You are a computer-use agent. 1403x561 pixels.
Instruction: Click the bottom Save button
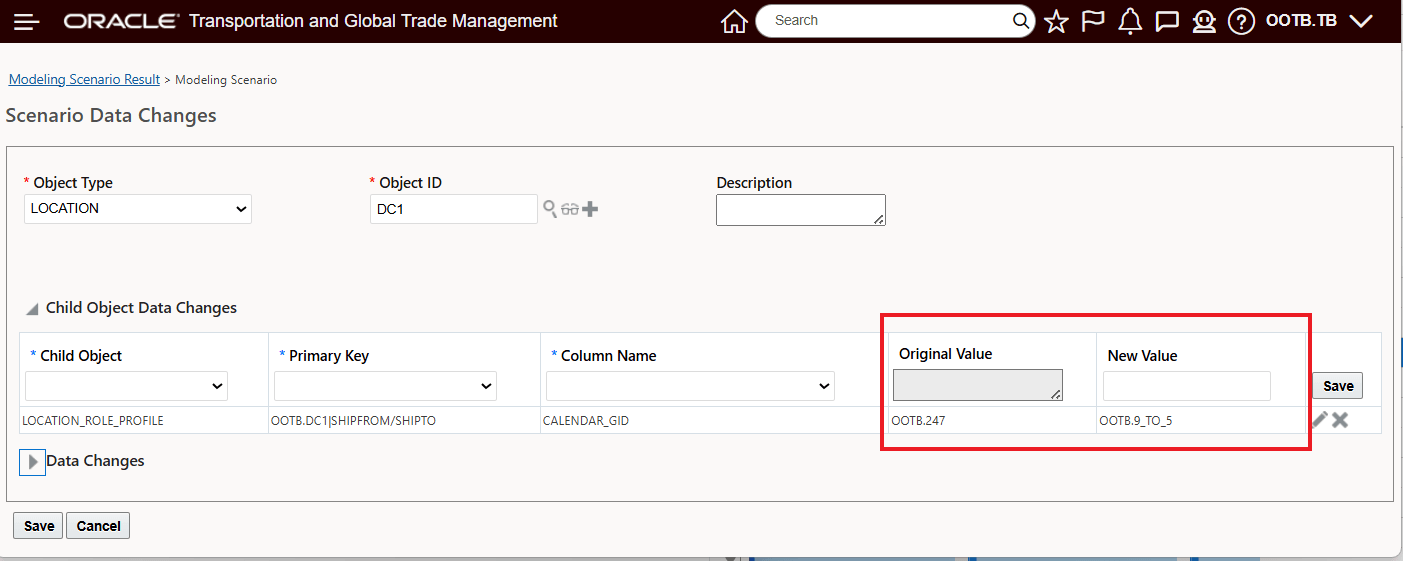coord(39,526)
